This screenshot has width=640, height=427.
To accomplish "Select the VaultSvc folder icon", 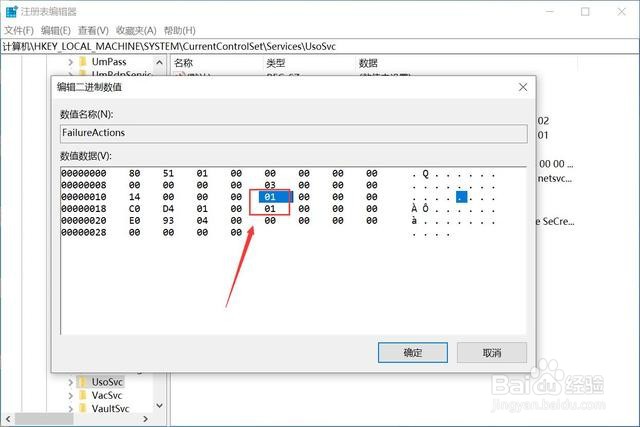I will 83,408.
